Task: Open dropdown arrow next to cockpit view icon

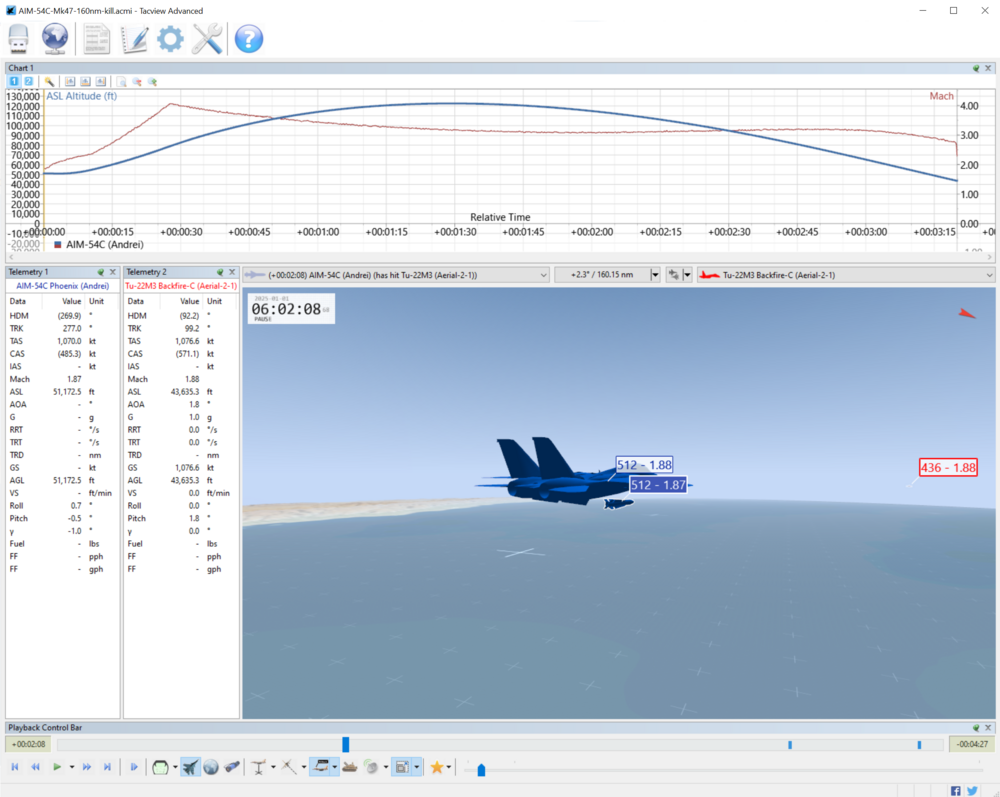Action: (x=175, y=767)
